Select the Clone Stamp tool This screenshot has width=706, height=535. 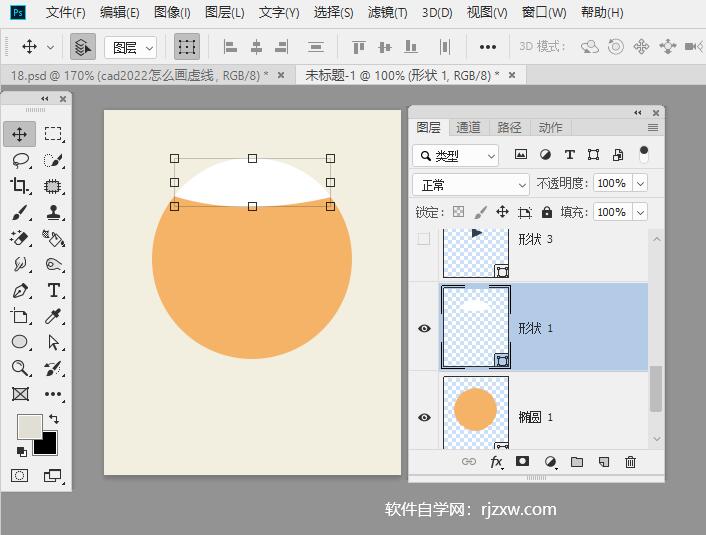[53, 212]
